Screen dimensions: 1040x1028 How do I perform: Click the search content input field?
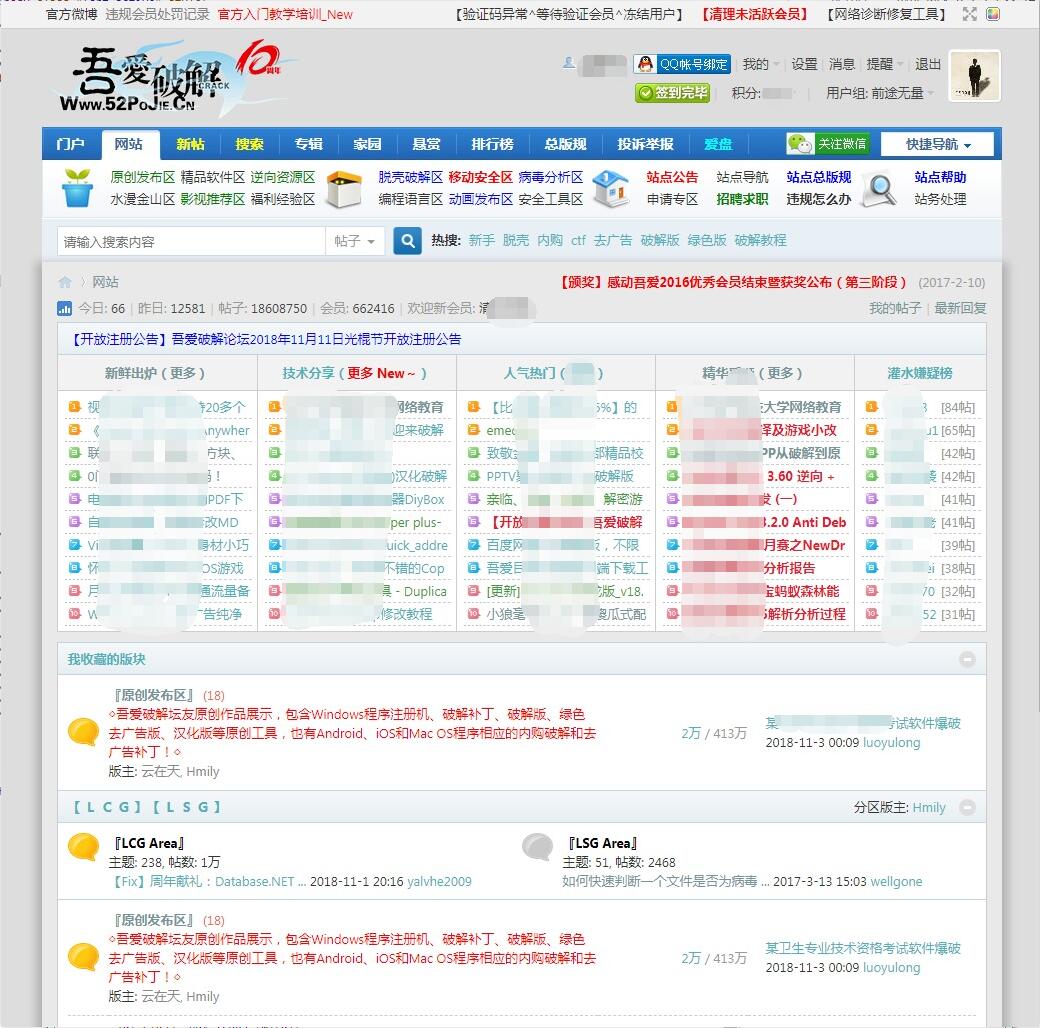click(x=191, y=241)
